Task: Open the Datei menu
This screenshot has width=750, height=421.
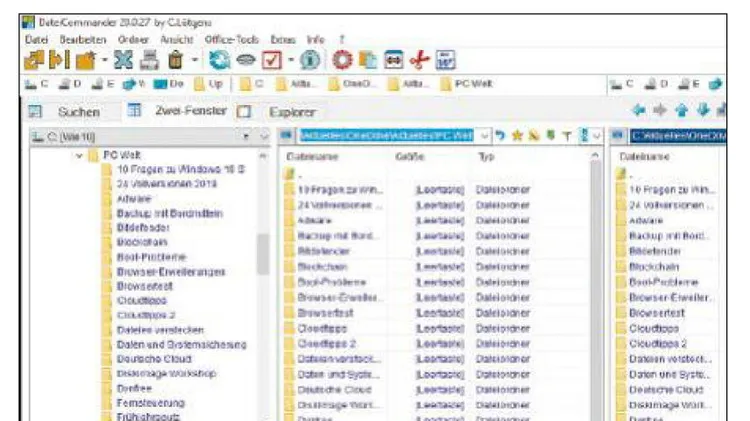Action: point(36,40)
